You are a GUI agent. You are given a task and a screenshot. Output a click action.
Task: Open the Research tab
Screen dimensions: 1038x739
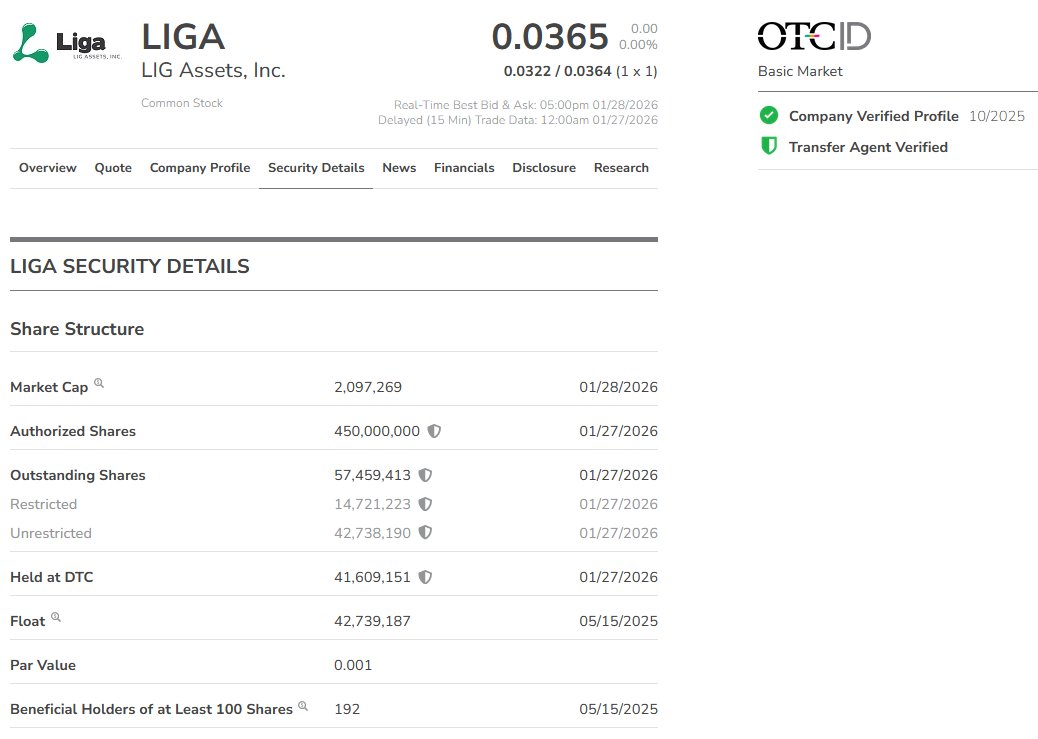point(621,168)
